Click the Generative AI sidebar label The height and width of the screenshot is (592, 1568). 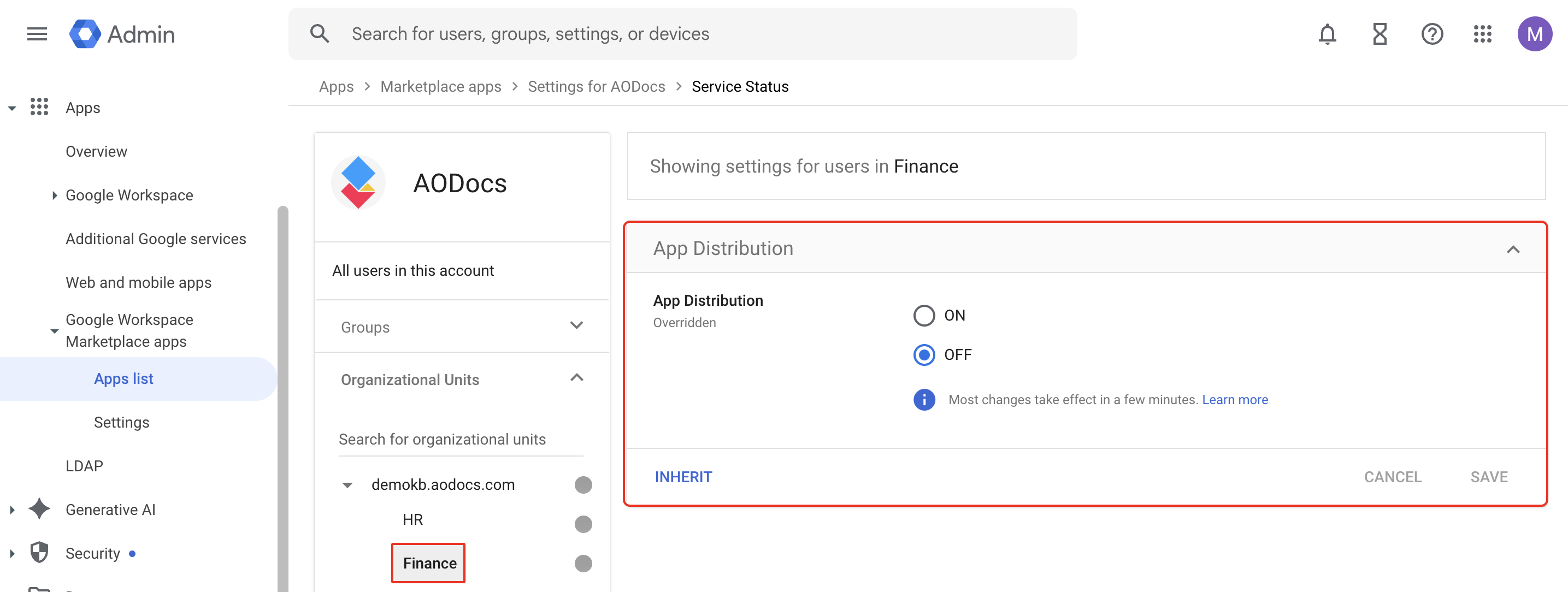pos(110,509)
